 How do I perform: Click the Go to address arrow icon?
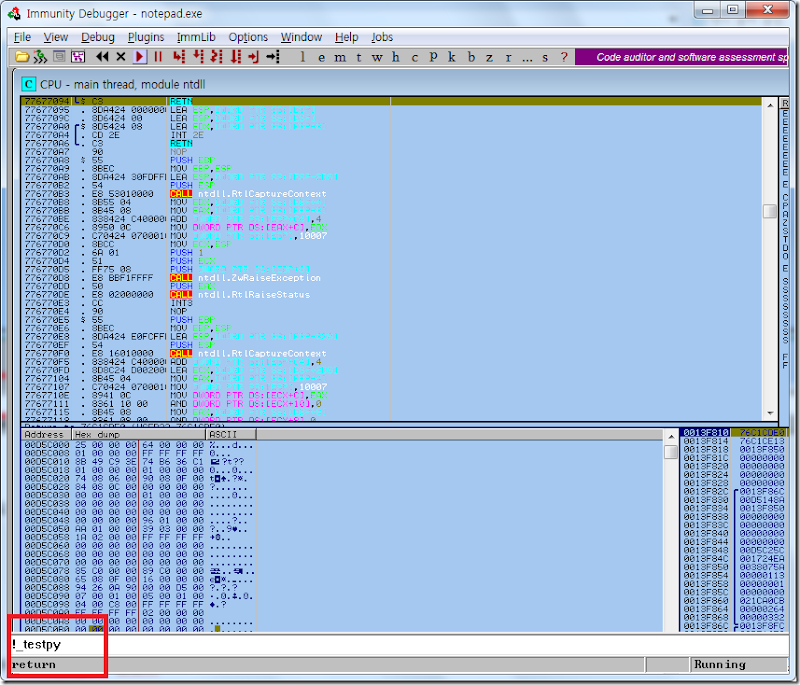click(271, 57)
